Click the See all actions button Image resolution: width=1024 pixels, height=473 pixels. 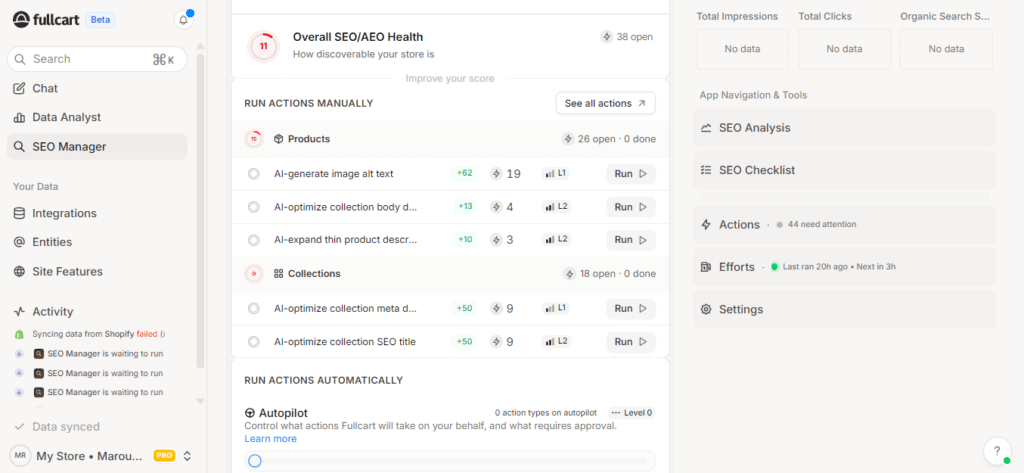point(605,103)
